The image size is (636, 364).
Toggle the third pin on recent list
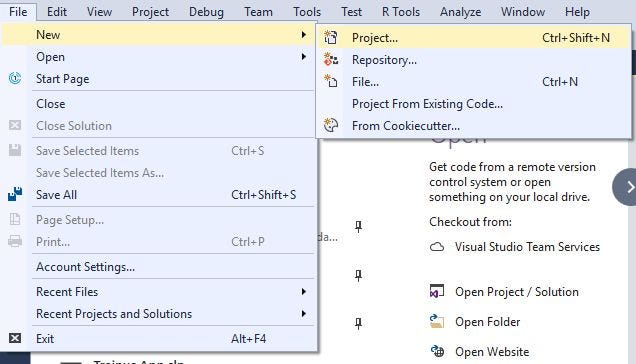click(x=358, y=323)
